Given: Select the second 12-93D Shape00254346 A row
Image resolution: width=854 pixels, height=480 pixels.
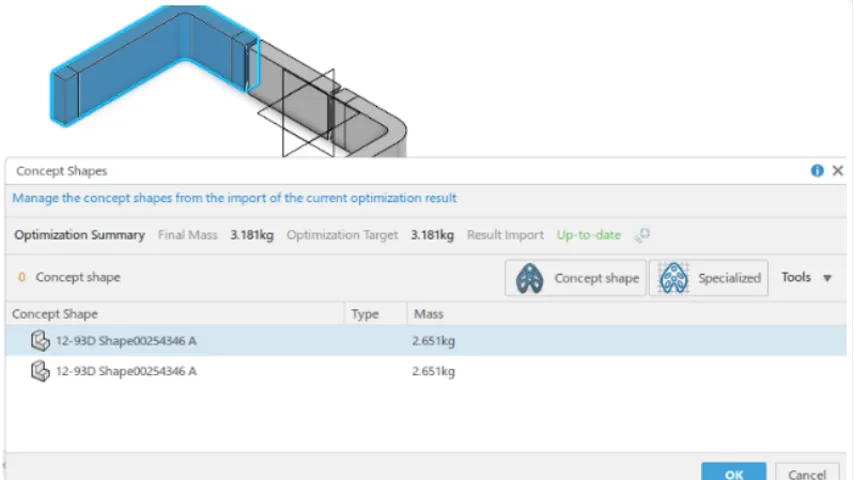Looking at the screenshot, I should pyautogui.click(x=126, y=371).
